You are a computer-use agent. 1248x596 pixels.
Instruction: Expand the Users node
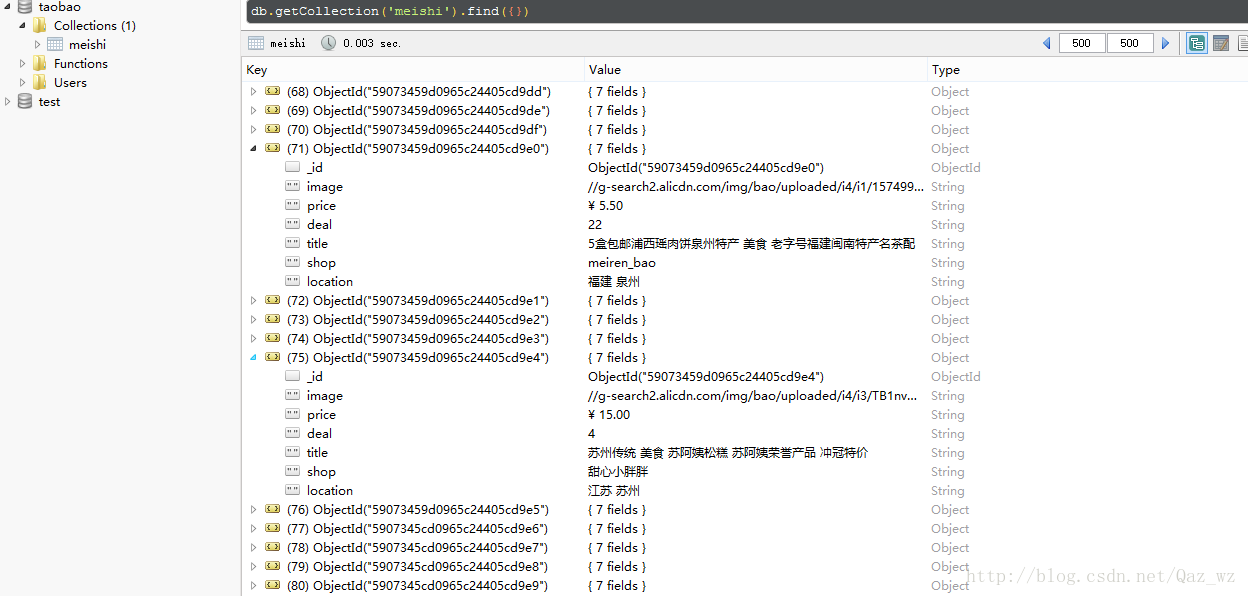(23, 82)
